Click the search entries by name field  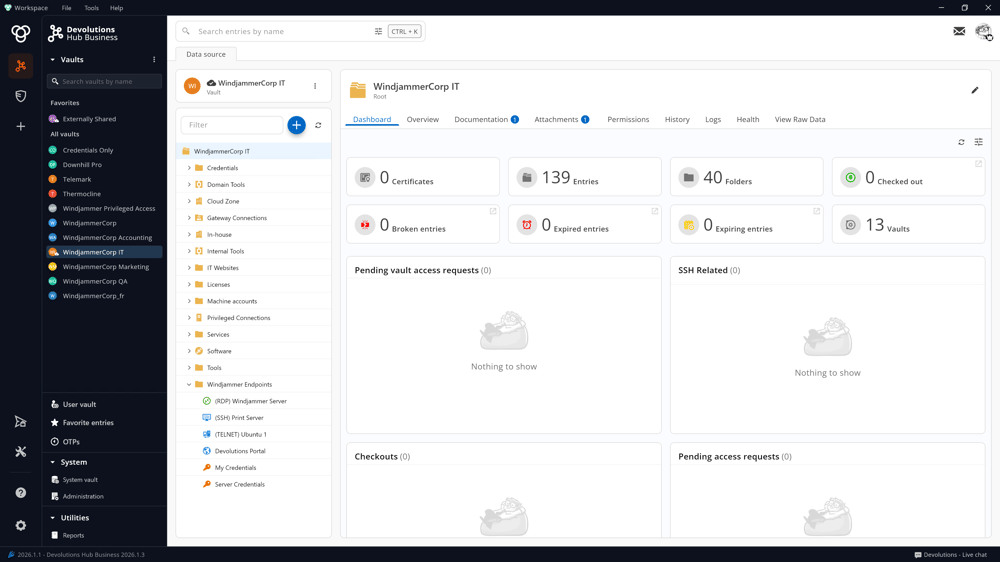point(284,31)
